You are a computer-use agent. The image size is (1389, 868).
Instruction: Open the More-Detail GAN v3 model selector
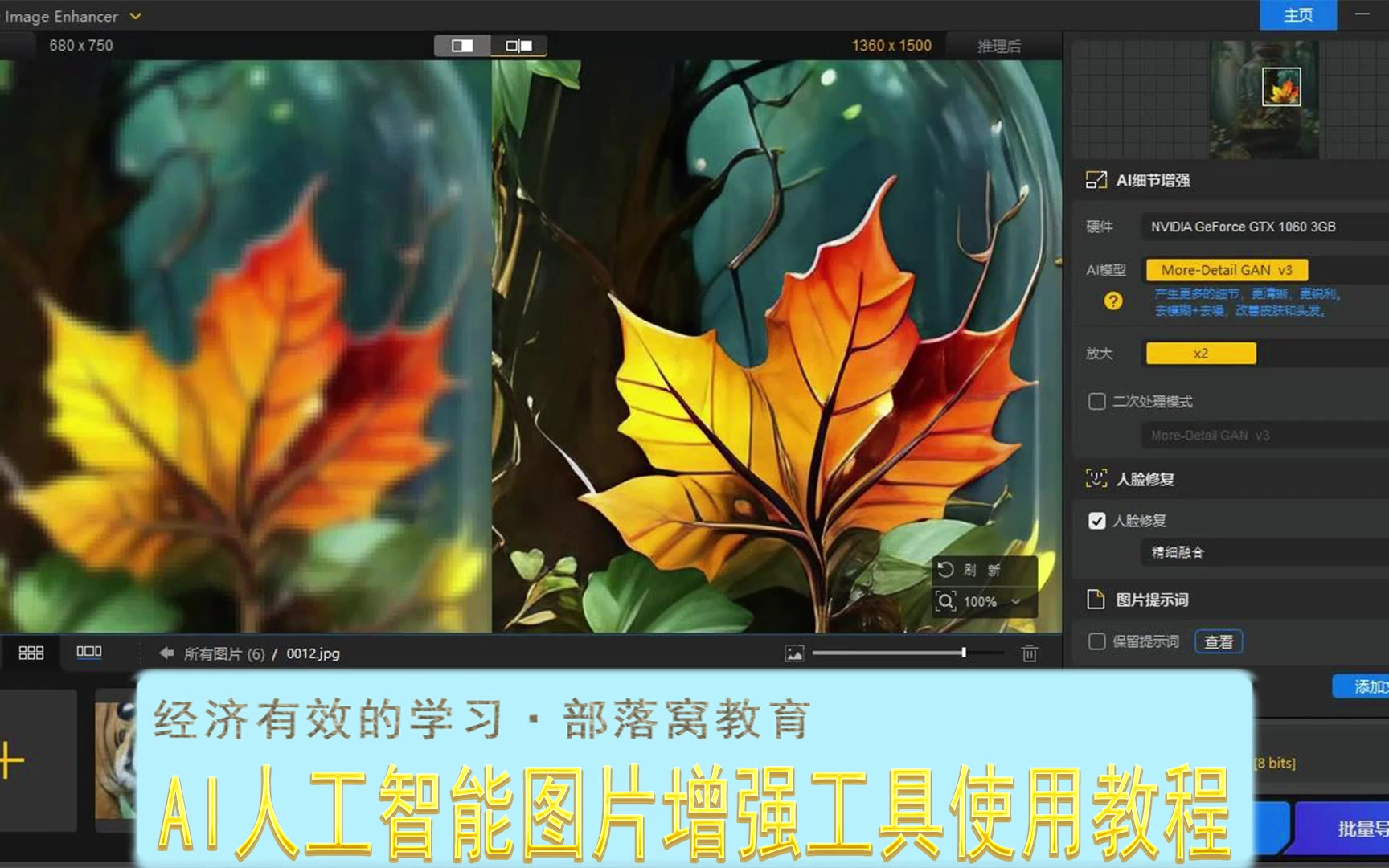click(x=1227, y=270)
